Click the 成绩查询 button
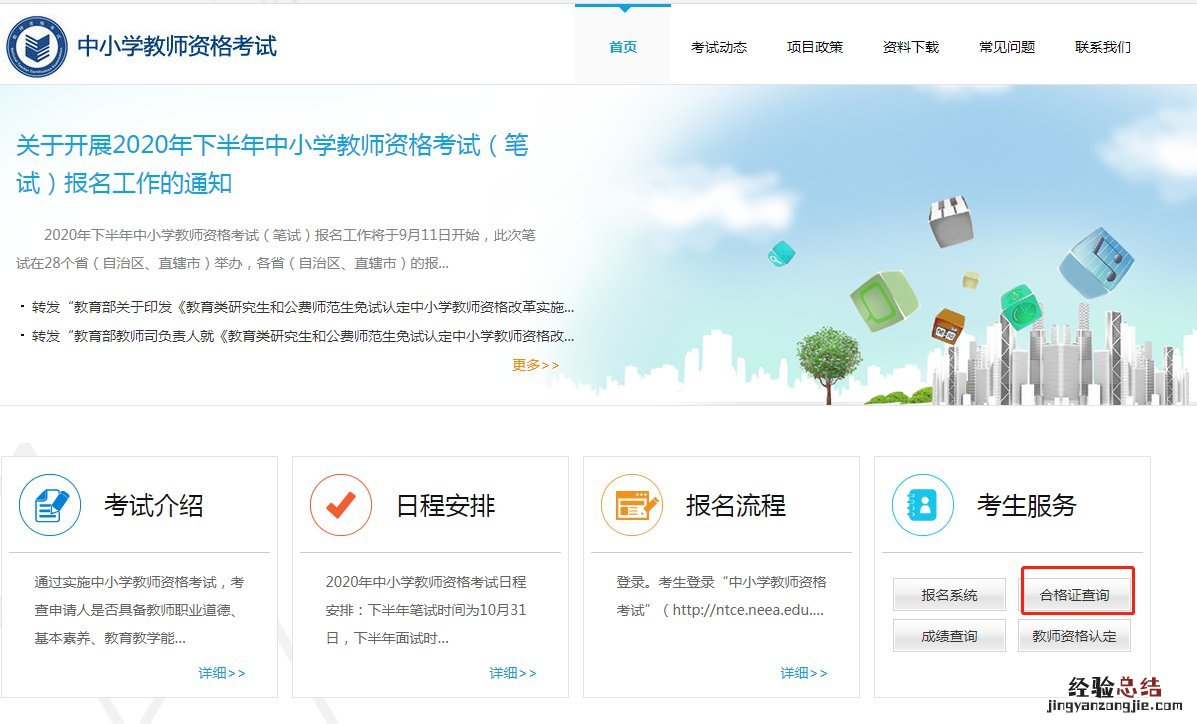The width and height of the screenshot is (1197, 724). tap(949, 636)
